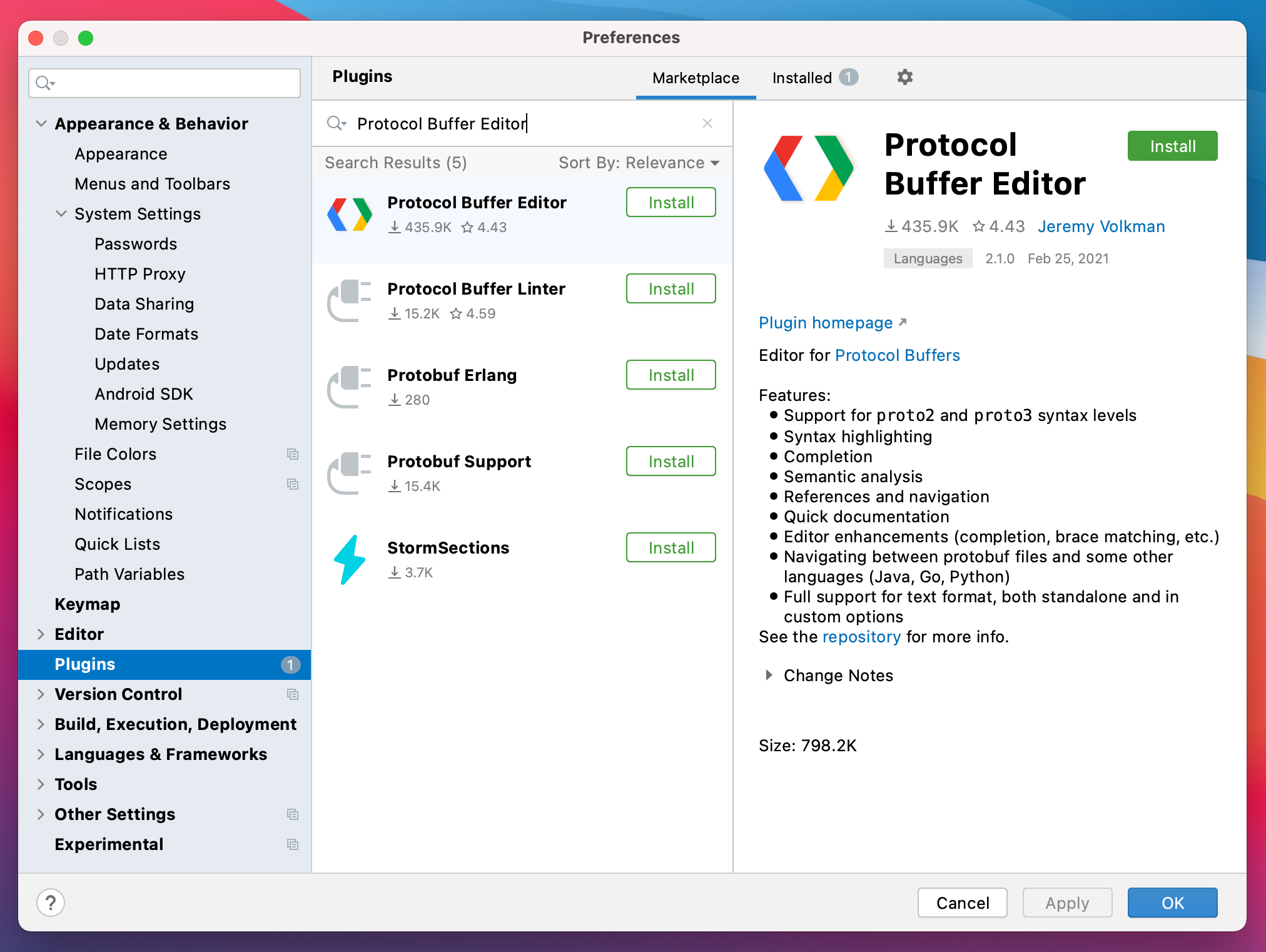Install the Protobuf Erlang plugin

point(671,375)
